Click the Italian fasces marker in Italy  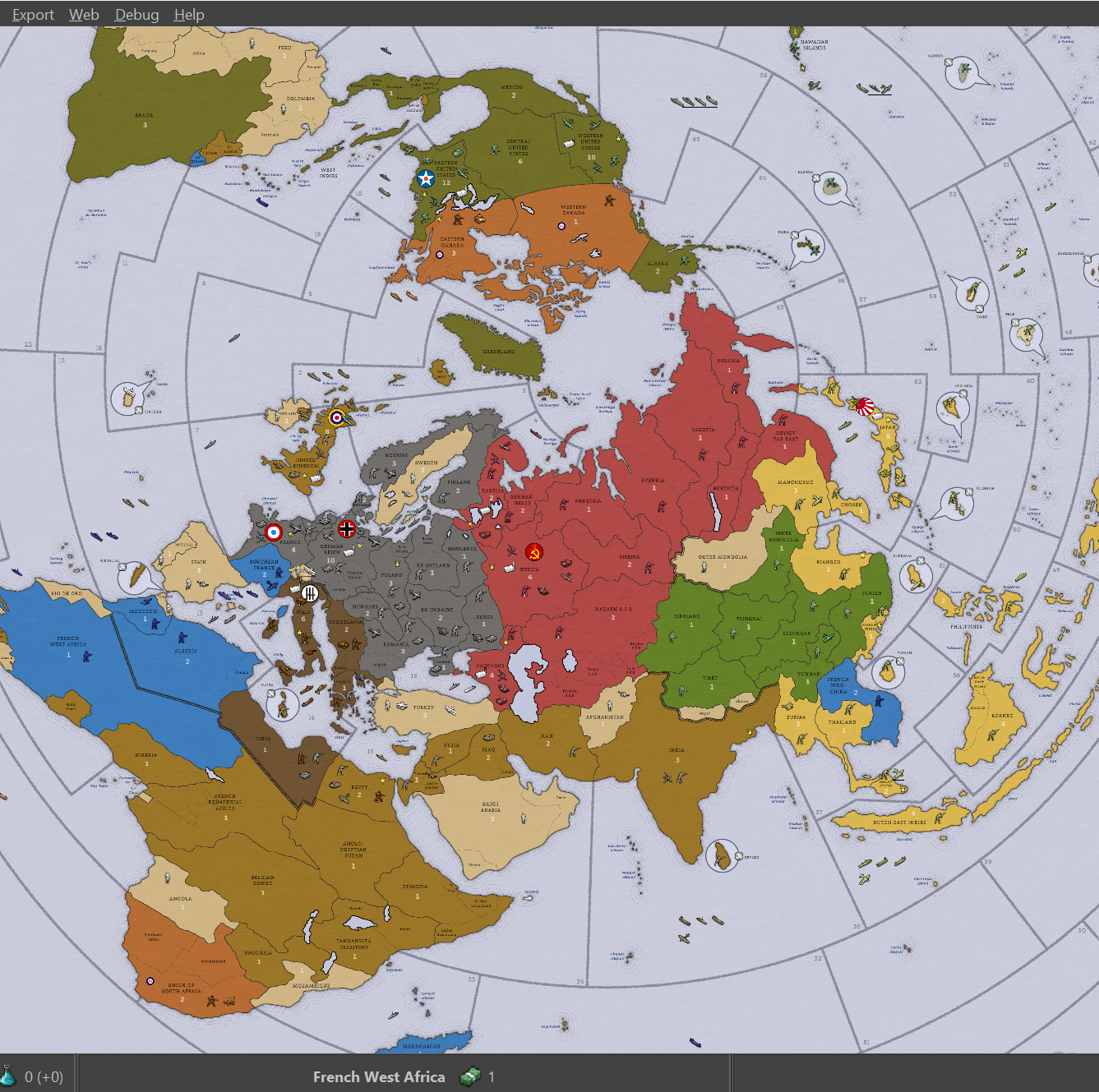(310, 592)
